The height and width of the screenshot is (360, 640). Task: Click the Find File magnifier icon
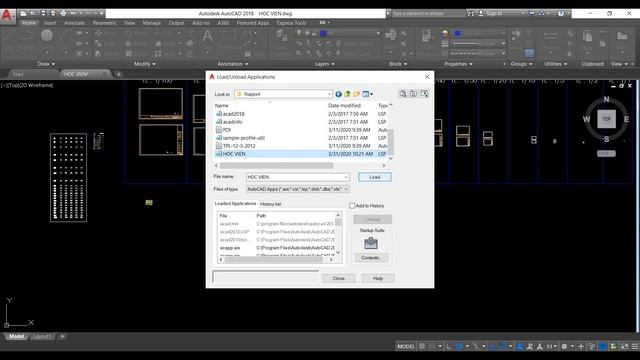coord(403,94)
